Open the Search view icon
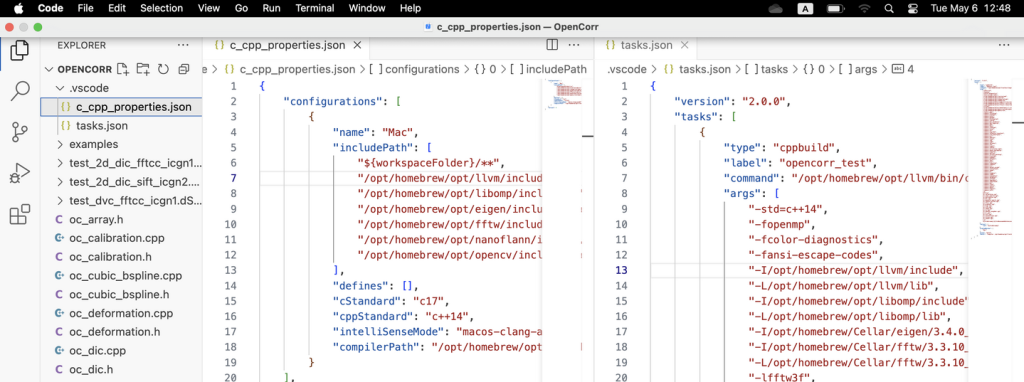Image resolution: width=1024 pixels, height=382 pixels. [x=20, y=91]
